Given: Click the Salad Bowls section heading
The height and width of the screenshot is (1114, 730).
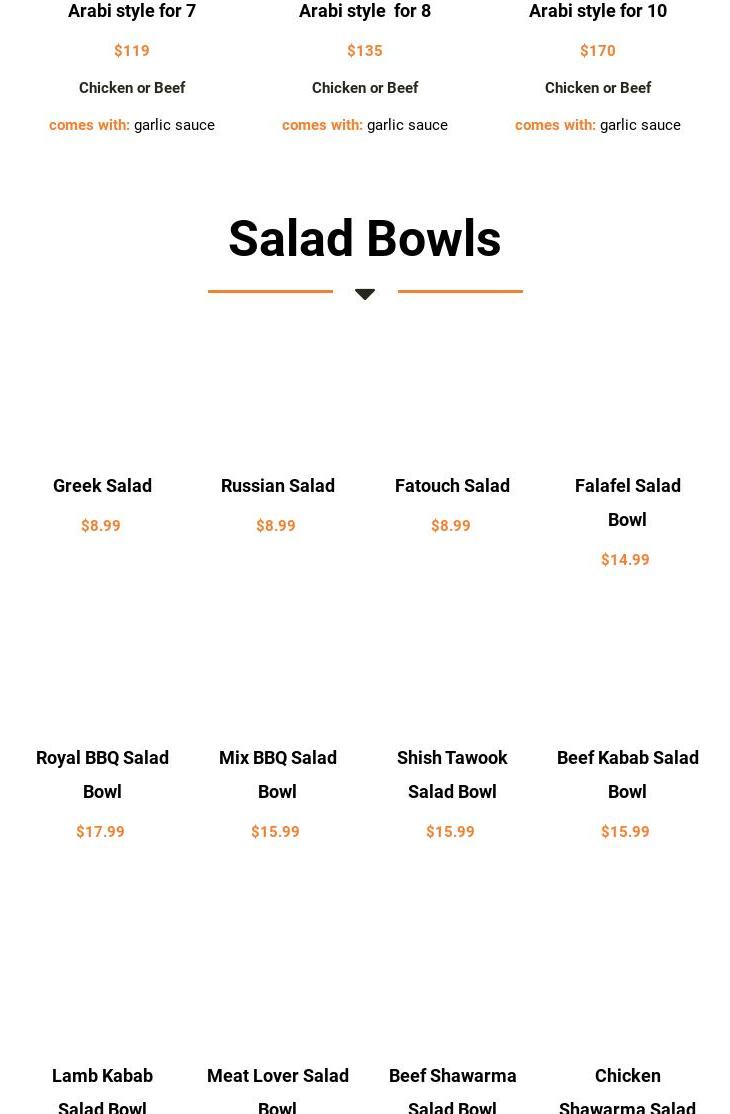Looking at the screenshot, I should 364,239.
